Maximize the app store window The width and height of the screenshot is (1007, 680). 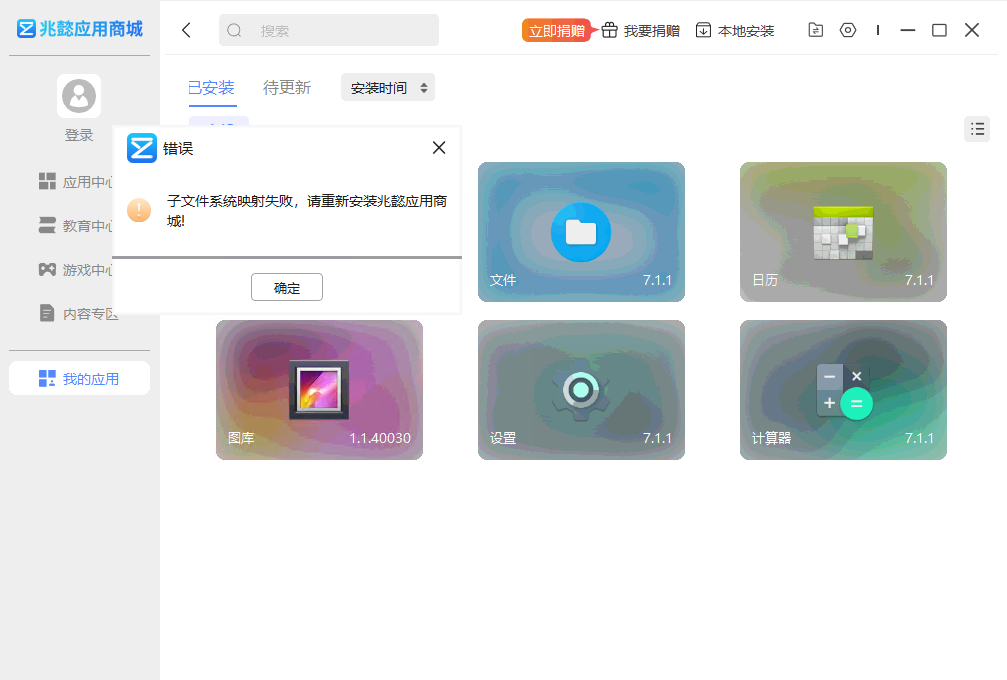click(x=939, y=30)
